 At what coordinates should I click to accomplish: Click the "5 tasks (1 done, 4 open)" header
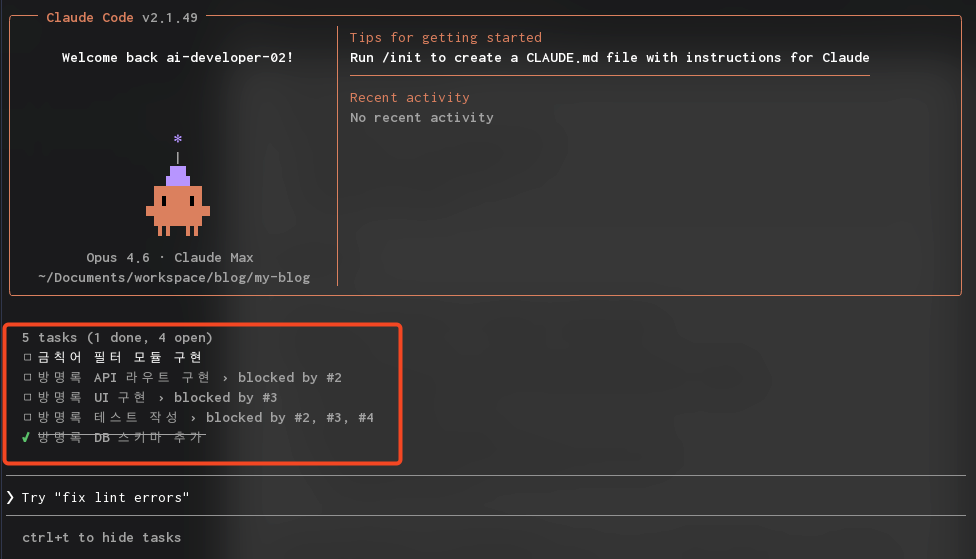coord(117,337)
